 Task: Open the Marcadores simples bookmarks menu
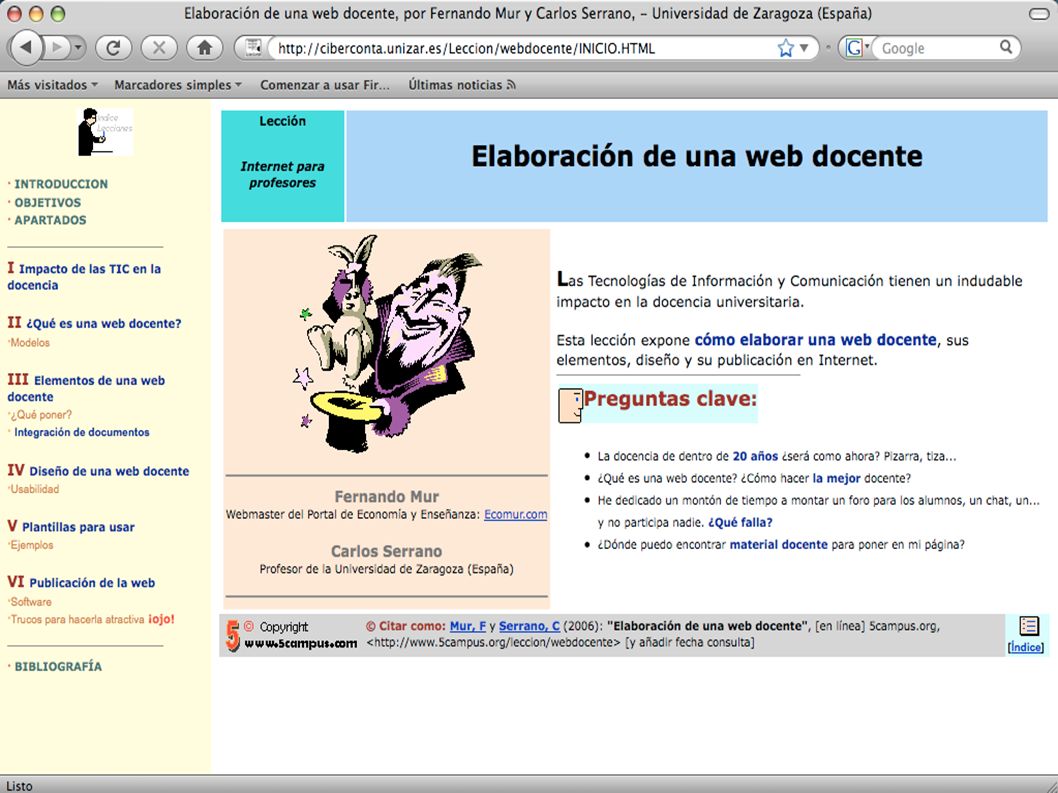(178, 85)
